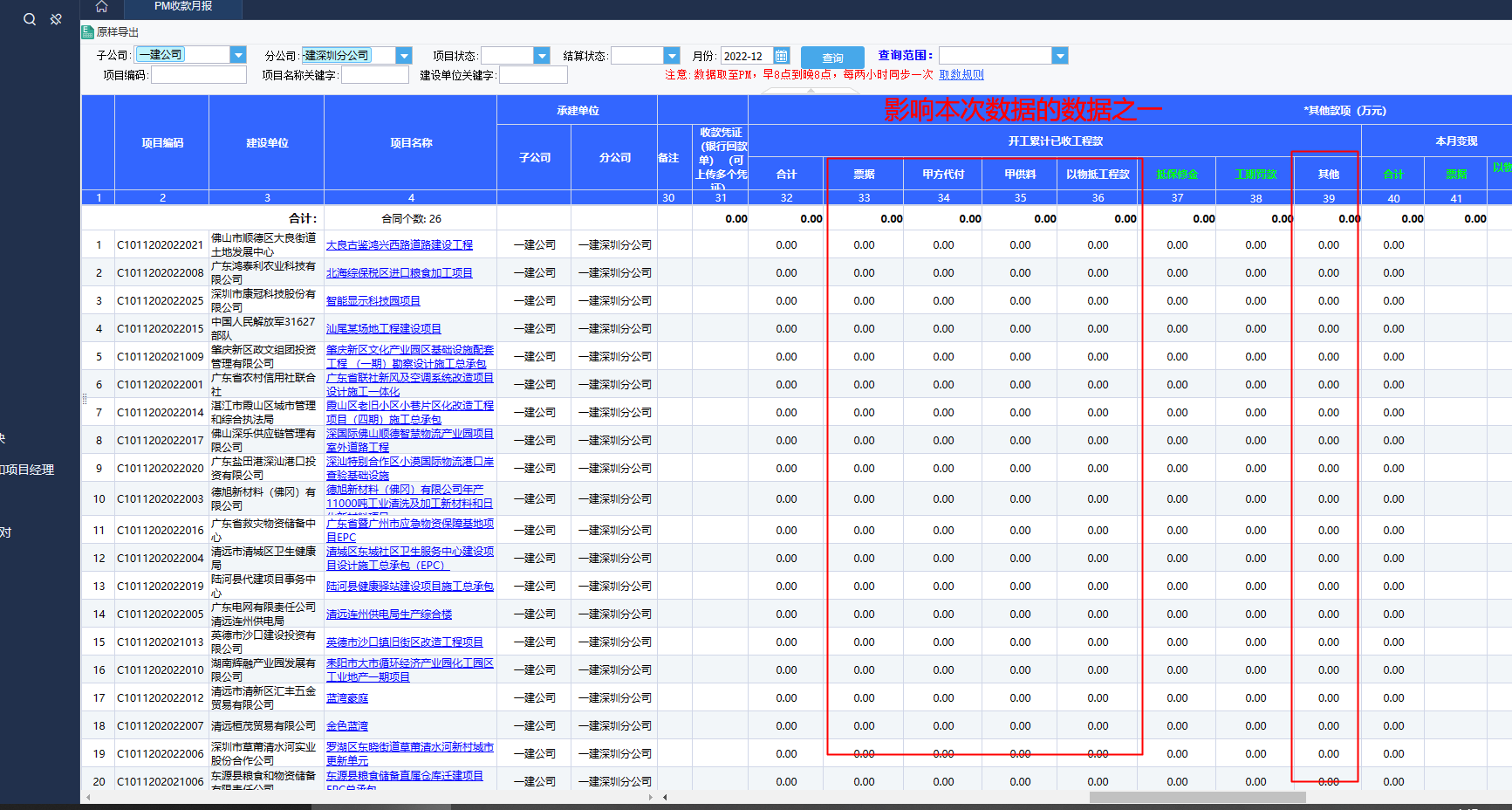Click the 甲供料 column header
The width and height of the screenshot is (1512, 810).
pyautogui.click(x=1020, y=175)
